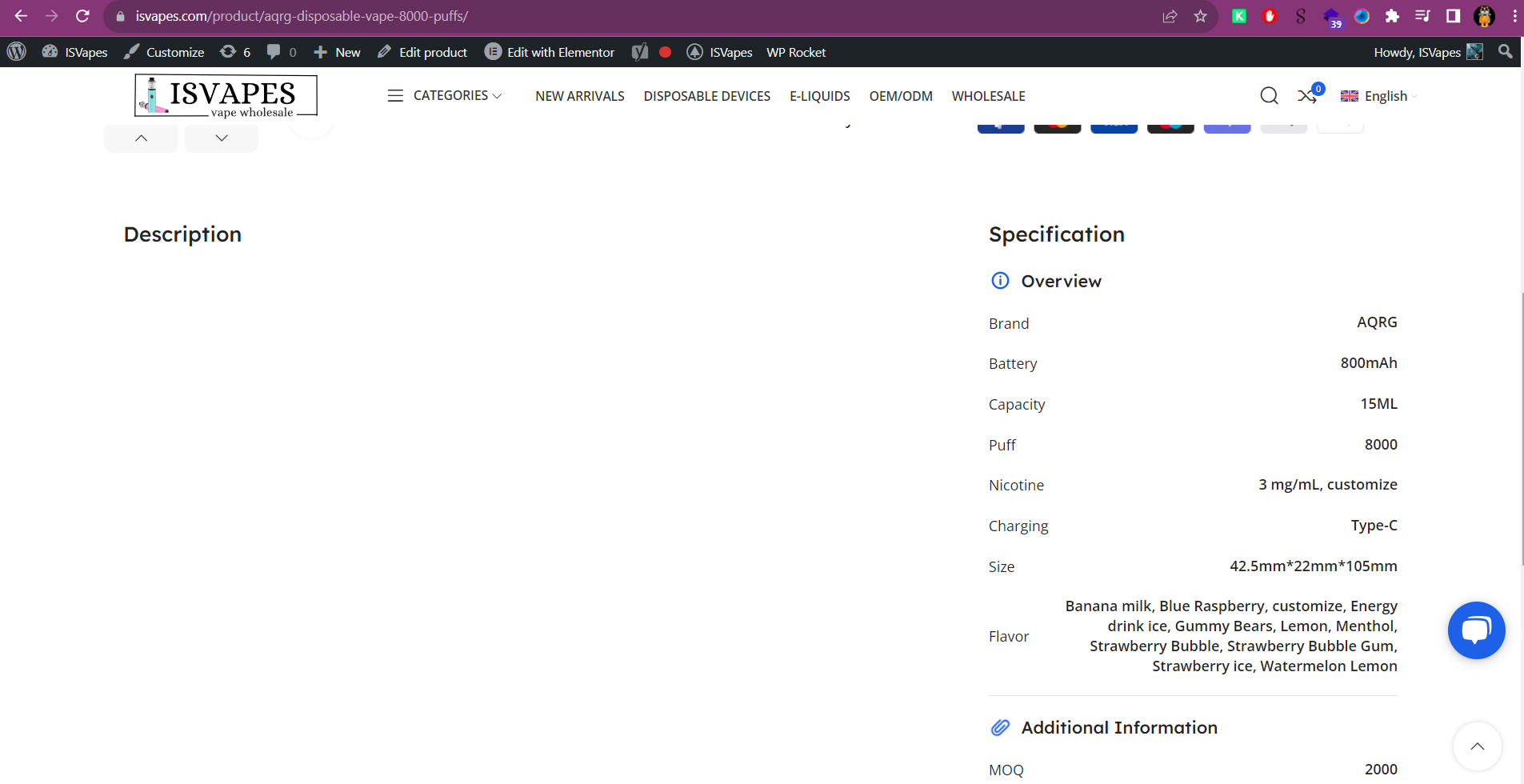Click the Specification heading

click(1057, 234)
